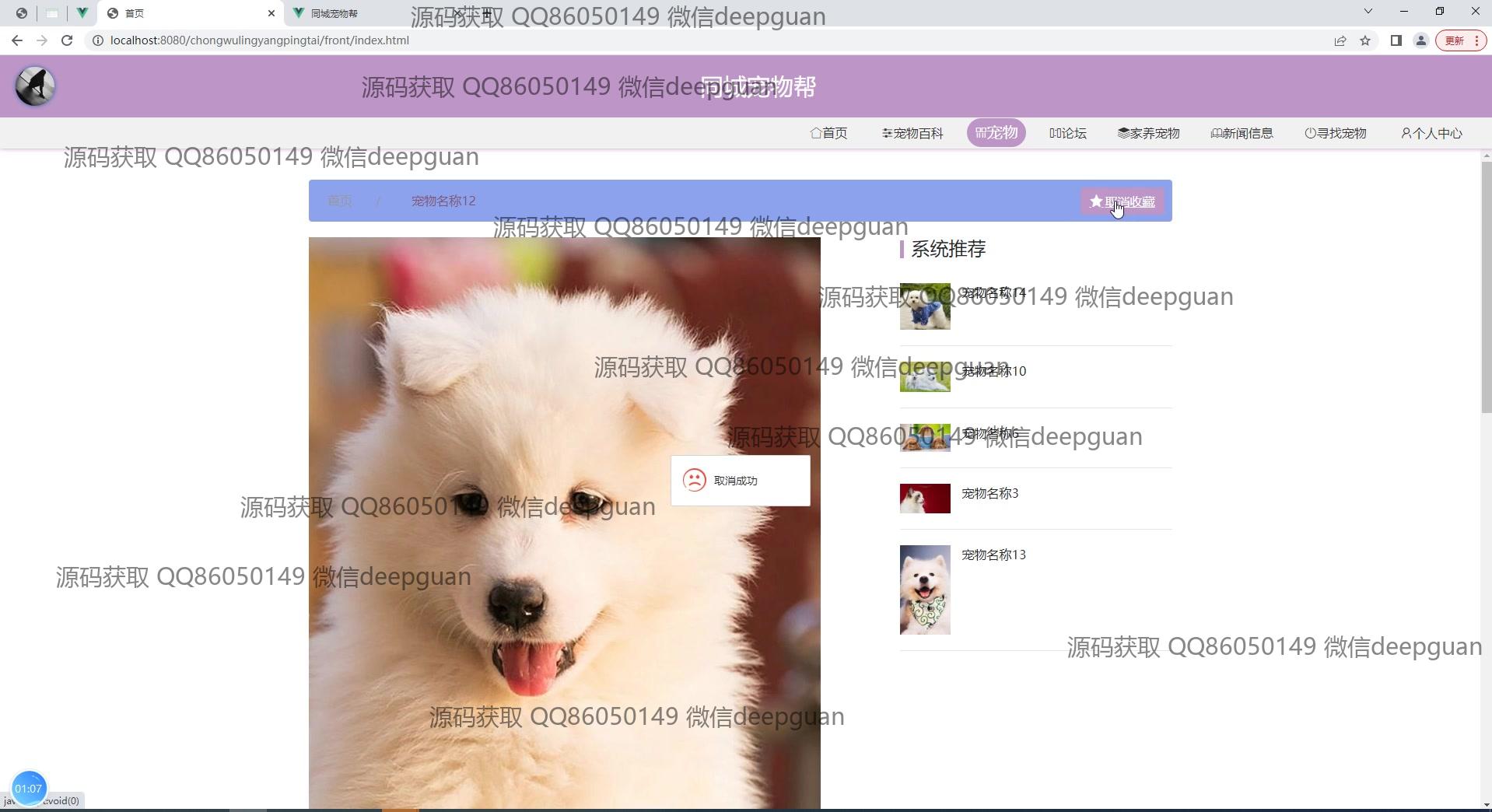Open the 宠物百科 navigation item
This screenshot has width=1492, height=812.
[x=912, y=133]
